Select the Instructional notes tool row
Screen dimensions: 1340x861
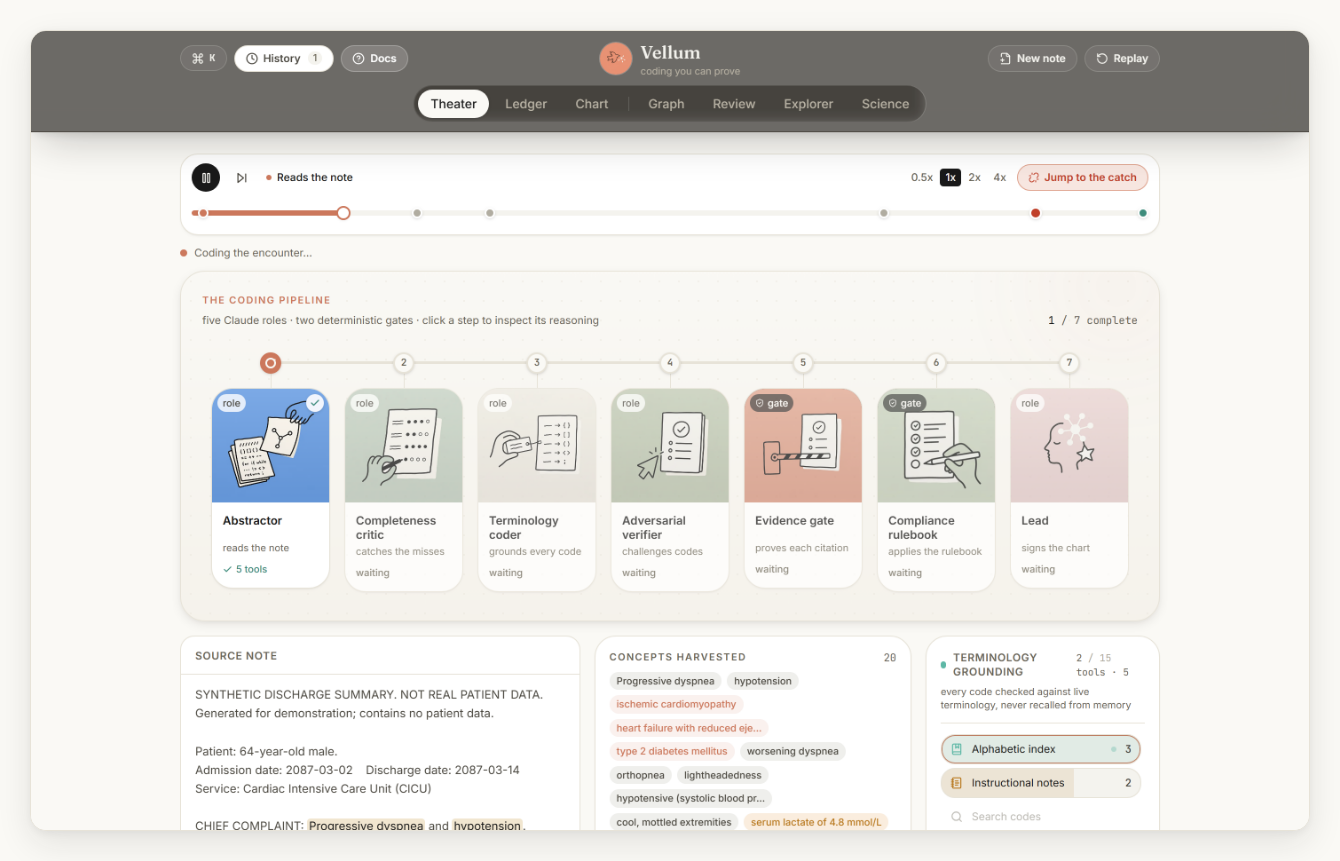tap(1040, 783)
